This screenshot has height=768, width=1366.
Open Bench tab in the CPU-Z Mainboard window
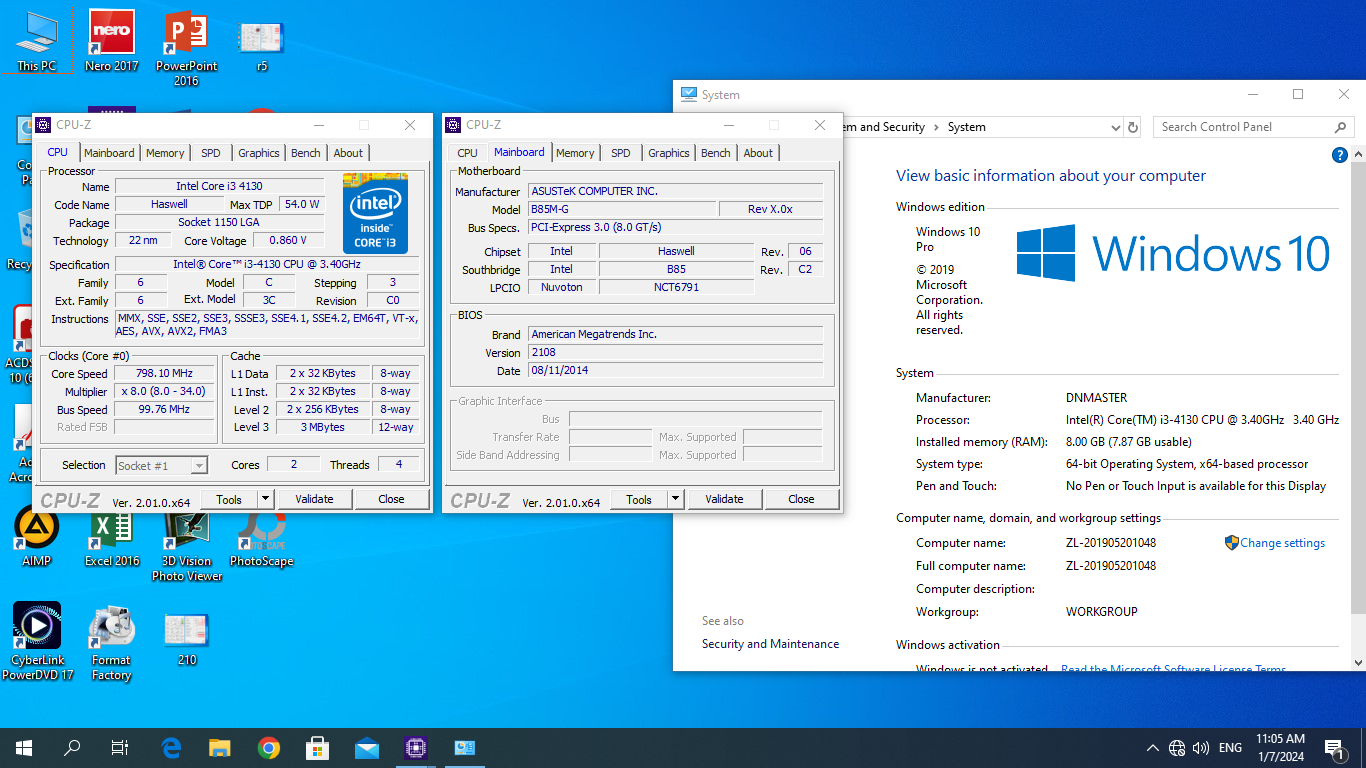tap(716, 153)
